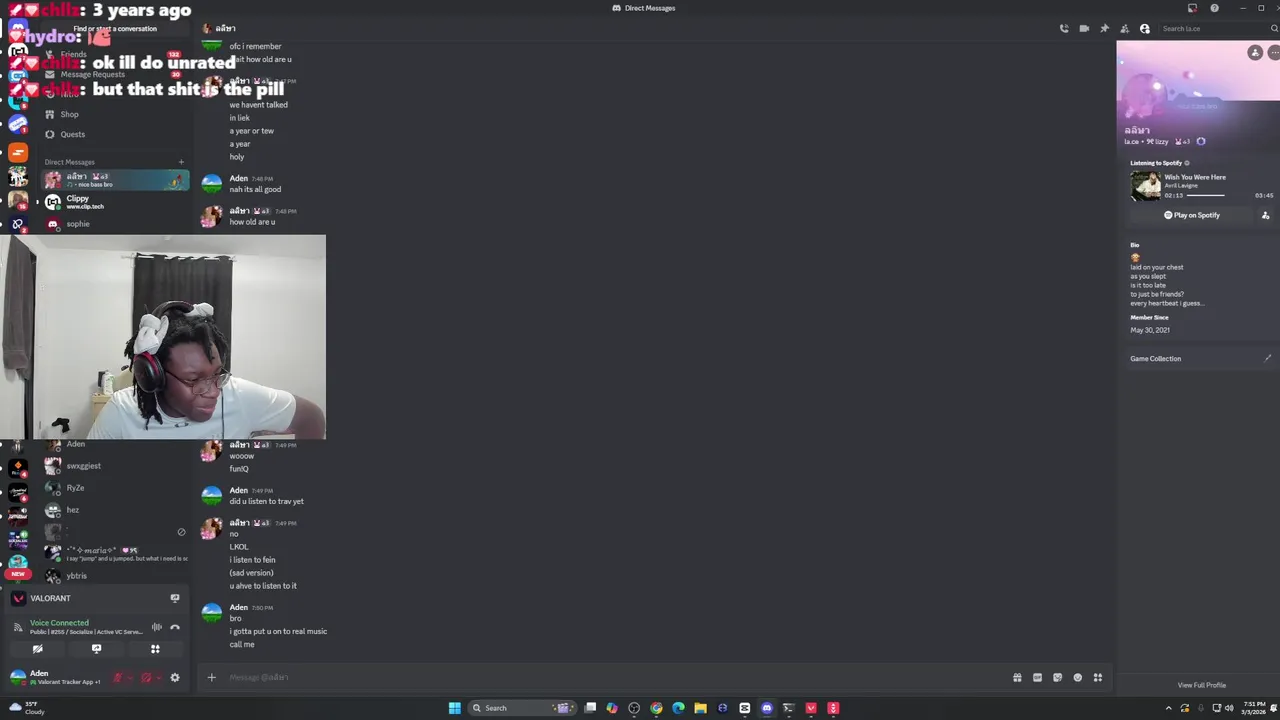Add friends to this DM
The width and height of the screenshot is (1280, 720).
point(1124,29)
